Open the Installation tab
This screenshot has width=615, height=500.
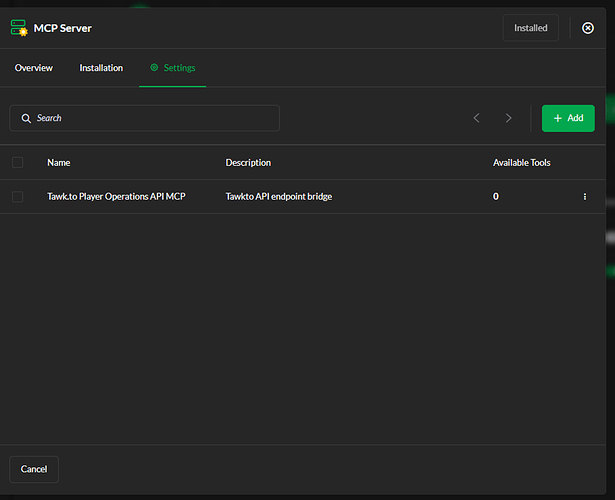tap(101, 68)
